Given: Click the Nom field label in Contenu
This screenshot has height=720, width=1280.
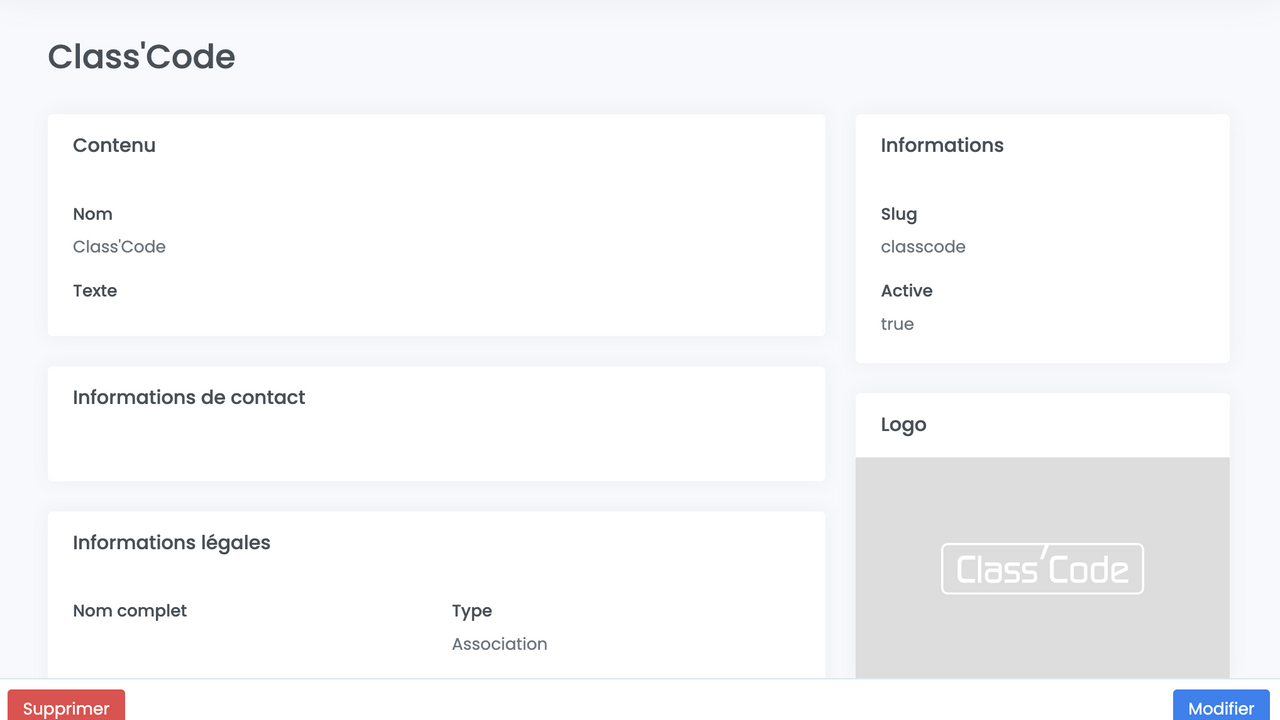Looking at the screenshot, I should pos(92,214).
